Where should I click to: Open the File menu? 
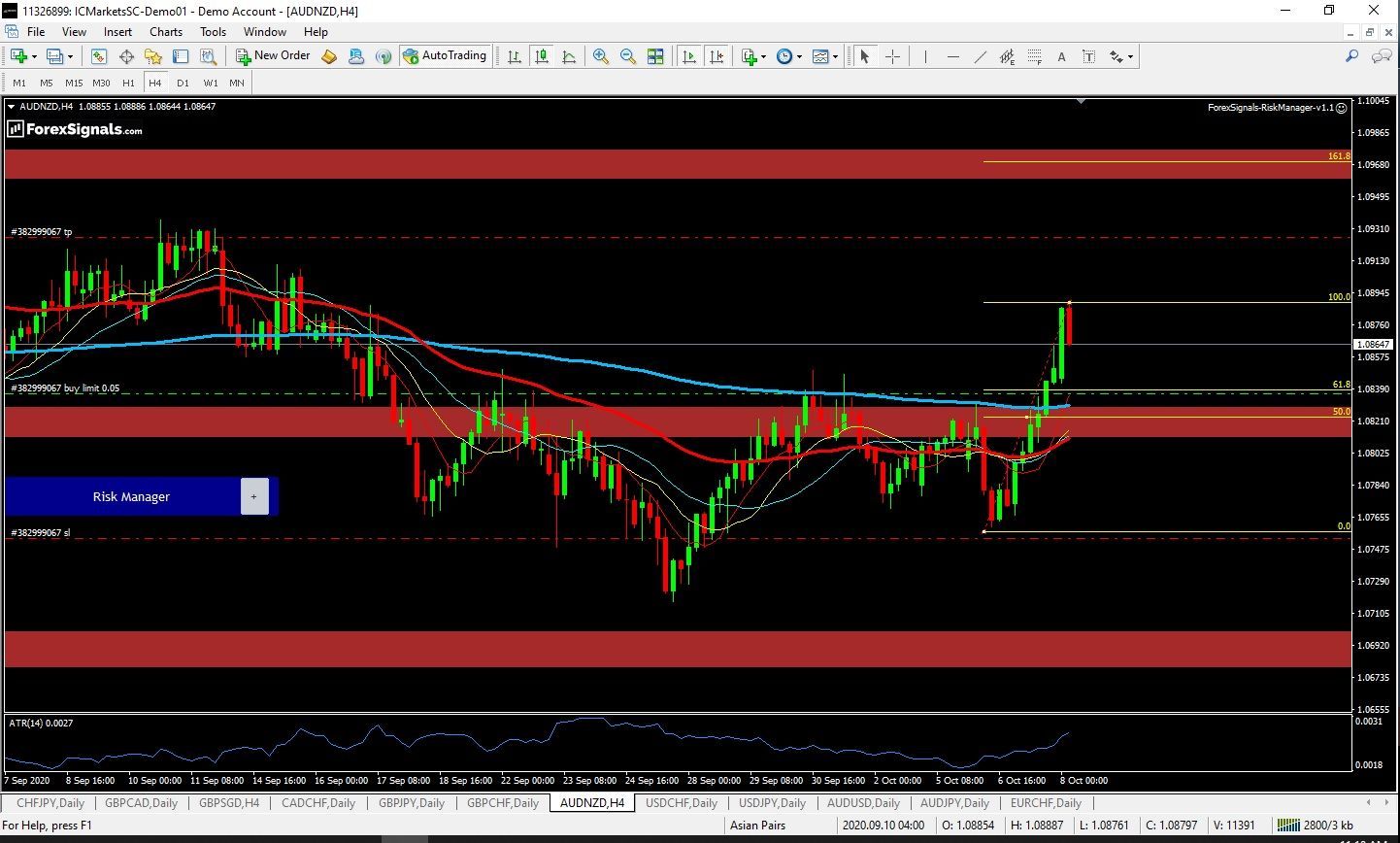point(36,31)
